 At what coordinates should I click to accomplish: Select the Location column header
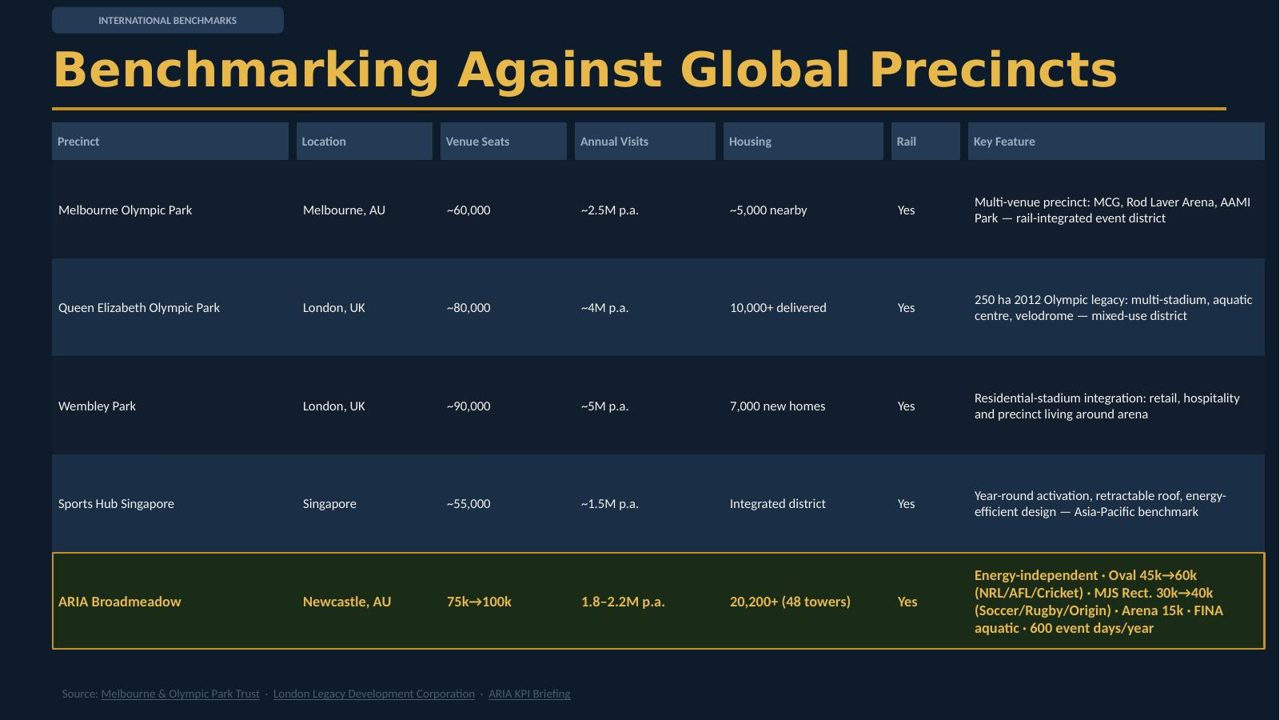coord(364,141)
